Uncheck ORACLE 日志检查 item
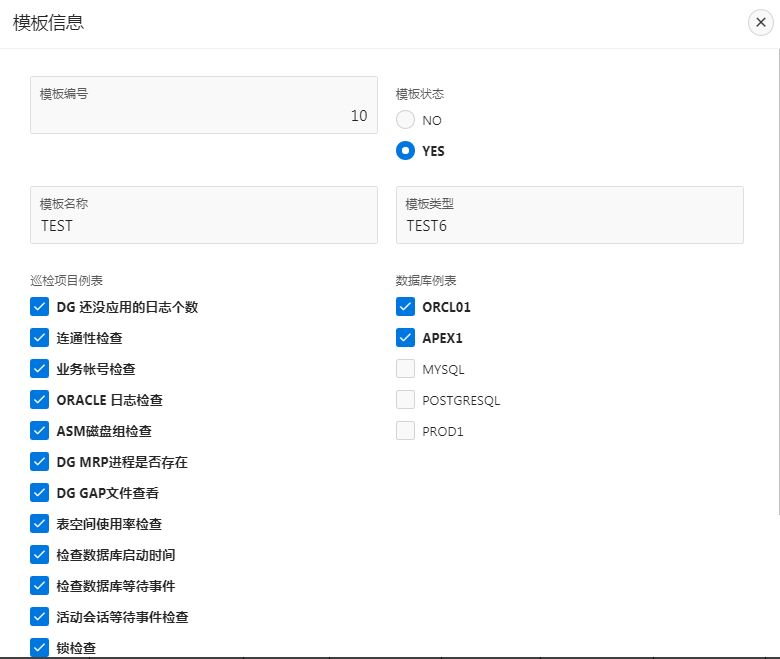This screenshot has width=780, height=659. pyautogui.click(x=40, y=400)
